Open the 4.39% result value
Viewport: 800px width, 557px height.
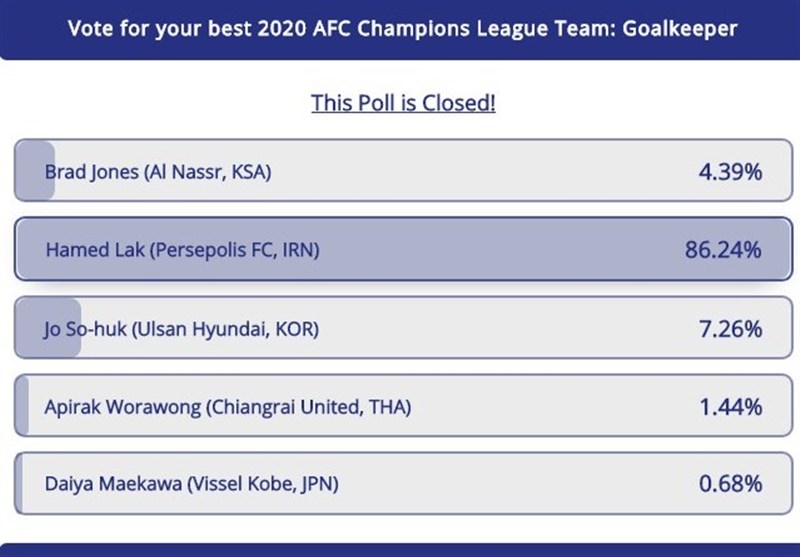pyautogui.click(x=730, y=172)
